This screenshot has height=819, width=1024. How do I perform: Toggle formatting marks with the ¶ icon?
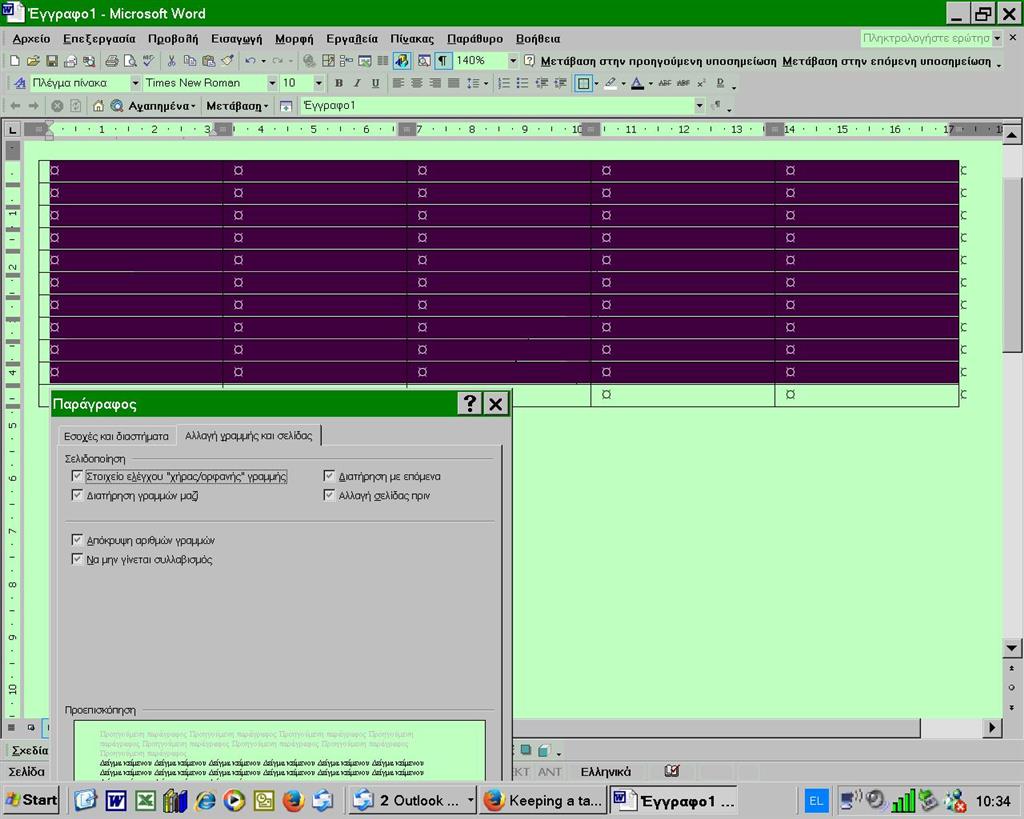click(x=443, y=61)
